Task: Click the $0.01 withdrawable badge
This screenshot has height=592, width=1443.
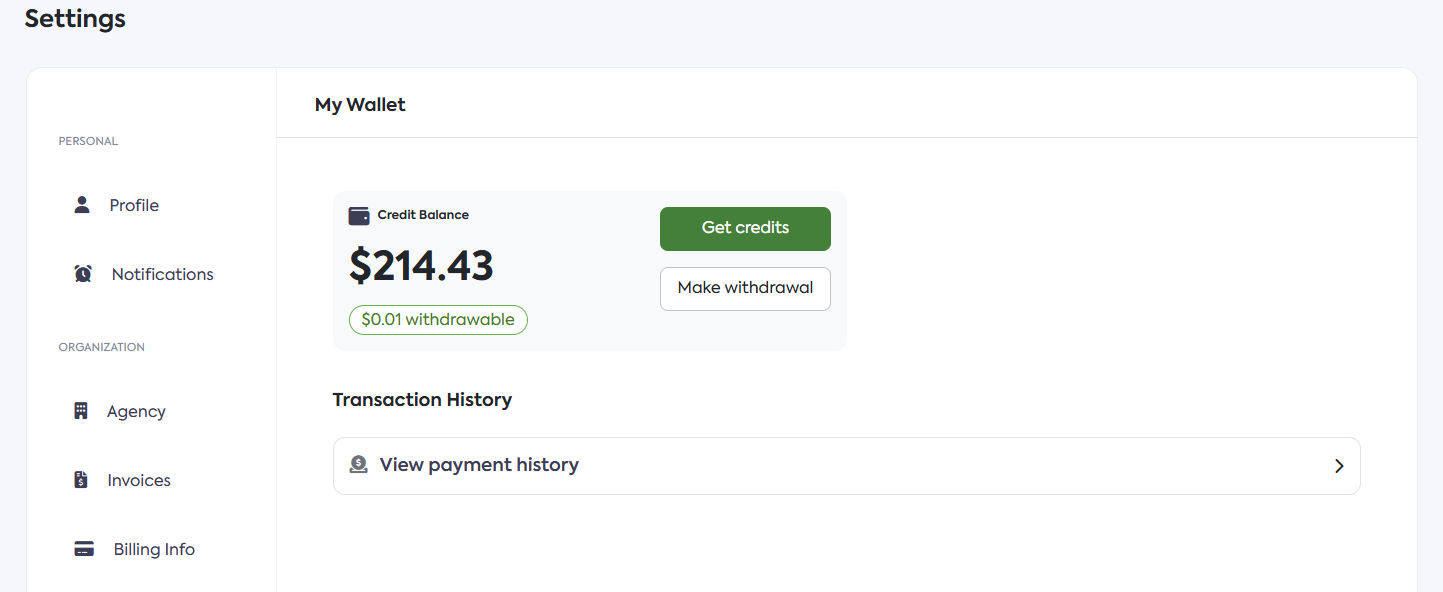Action: pos(438,320)
